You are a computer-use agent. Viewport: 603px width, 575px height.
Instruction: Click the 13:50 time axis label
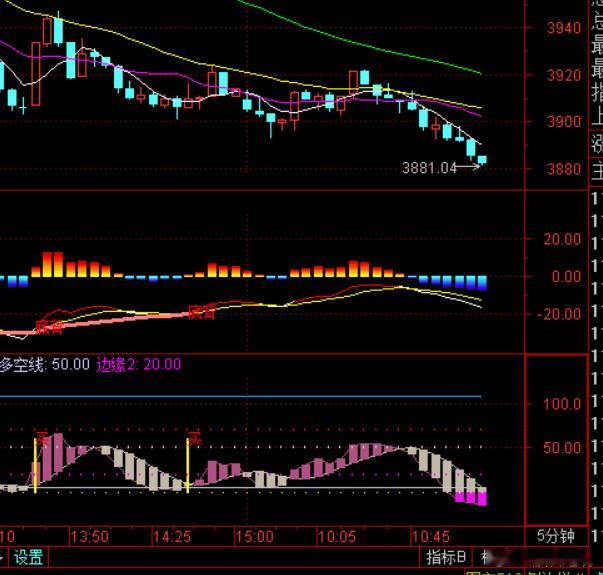pyautogui.click(x=89, y=536)
